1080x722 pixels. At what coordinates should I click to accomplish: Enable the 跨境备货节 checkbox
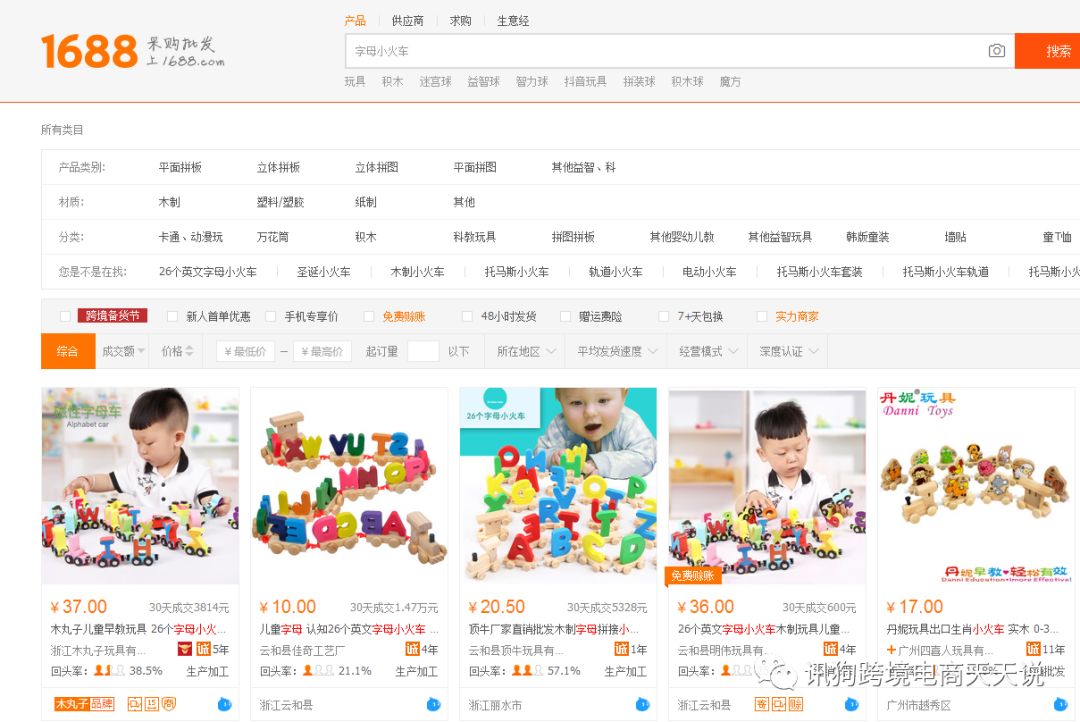coord(65,316)
